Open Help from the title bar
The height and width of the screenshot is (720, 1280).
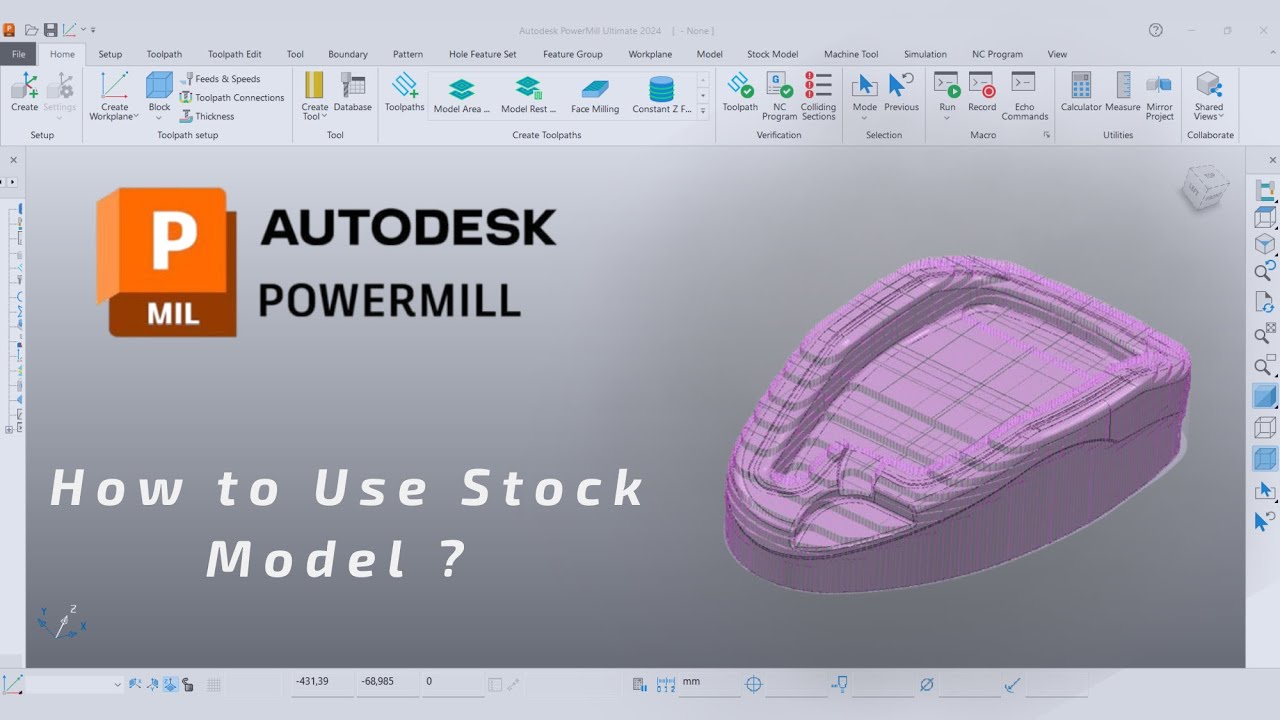point(1156,30)
